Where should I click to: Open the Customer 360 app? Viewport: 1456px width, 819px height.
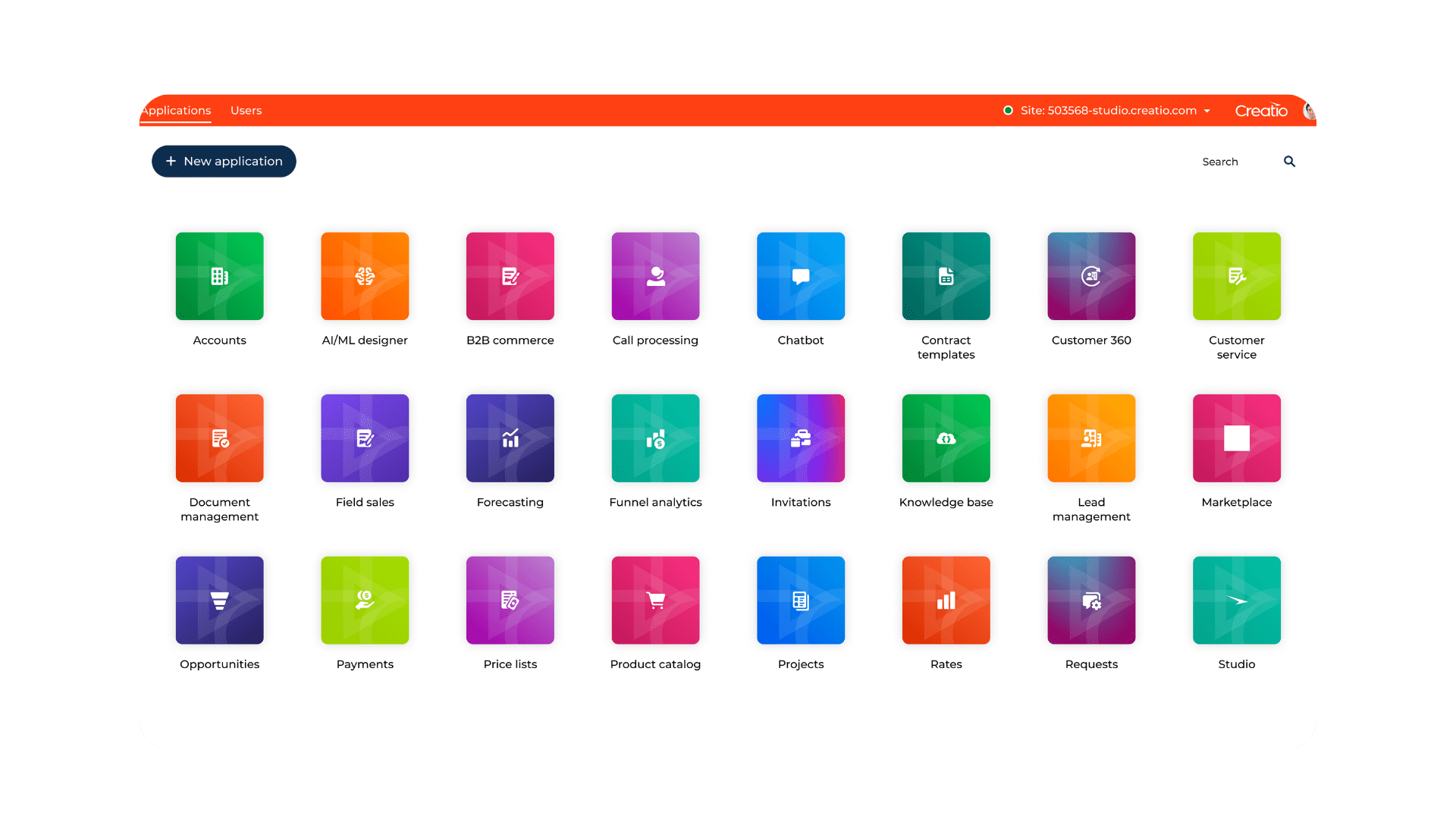pyautogui.click(x=1090, y=276)
